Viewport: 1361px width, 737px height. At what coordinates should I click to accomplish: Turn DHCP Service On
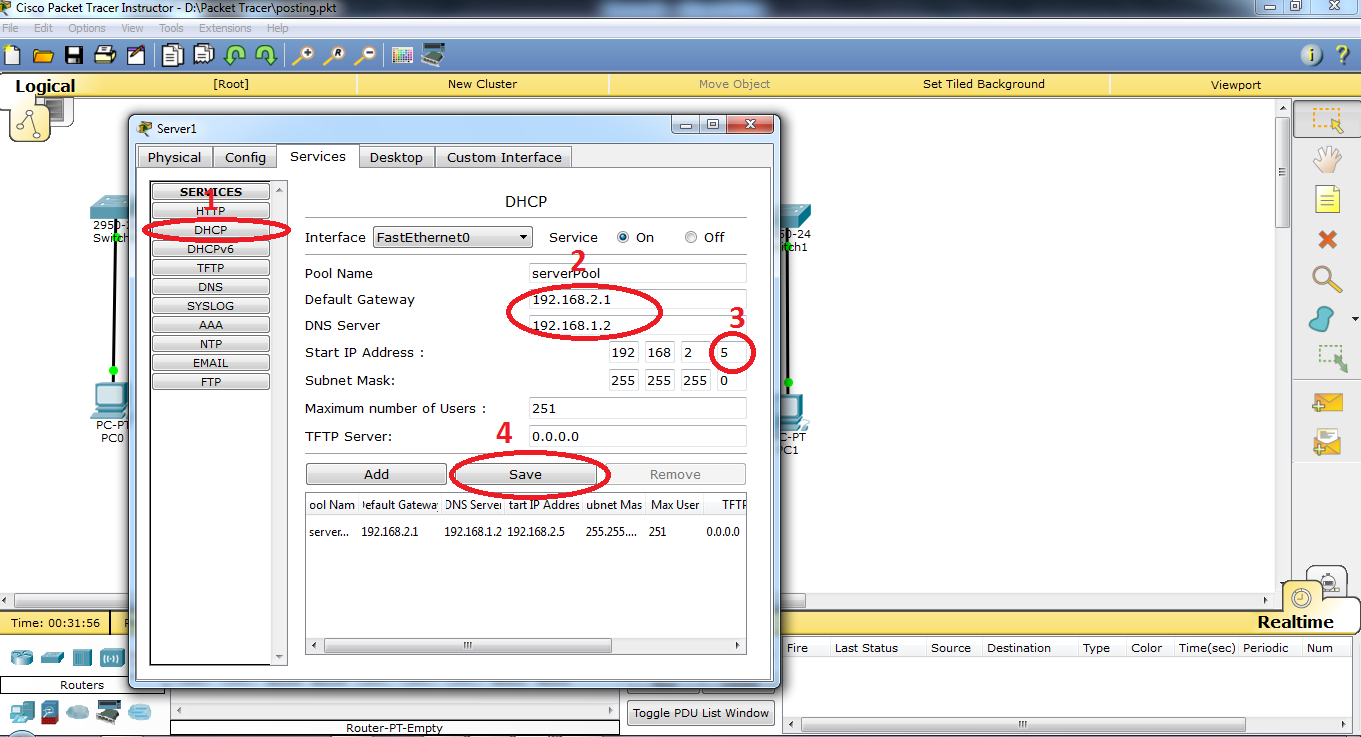coord(623,237)
